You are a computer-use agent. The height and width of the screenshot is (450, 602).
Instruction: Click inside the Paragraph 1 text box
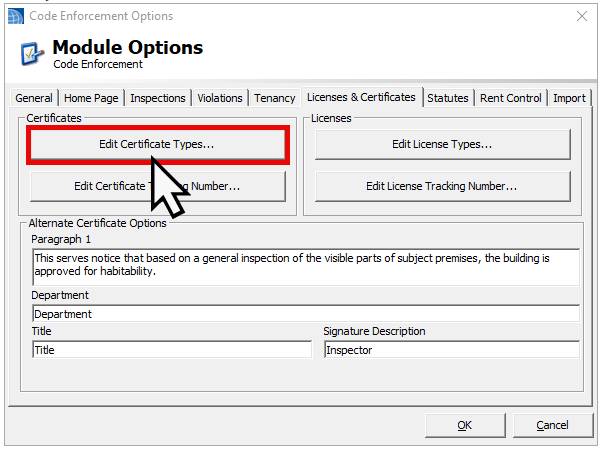point(305,265)
